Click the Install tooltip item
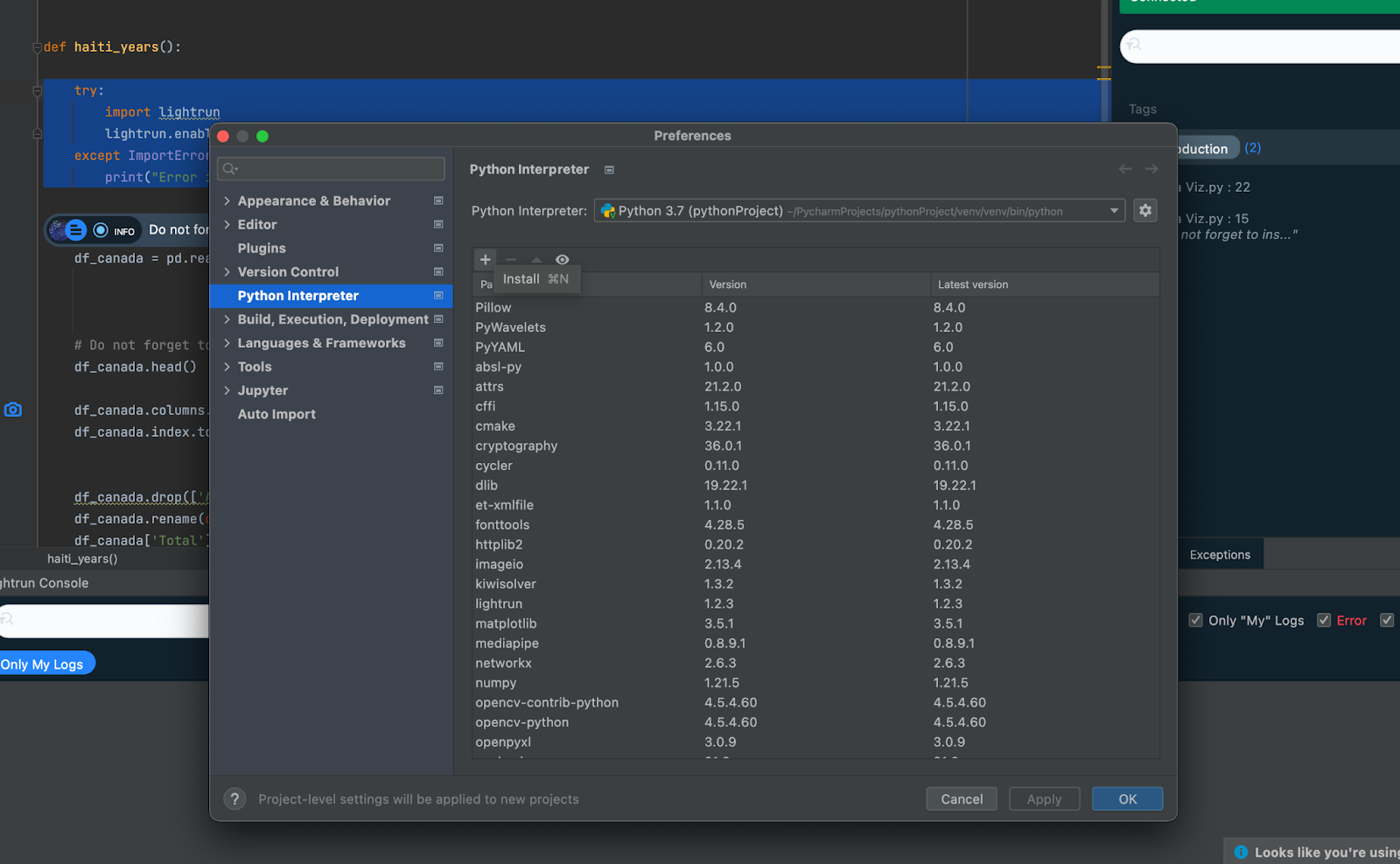This screenshot has width=1400, height=864. [535, 278]
